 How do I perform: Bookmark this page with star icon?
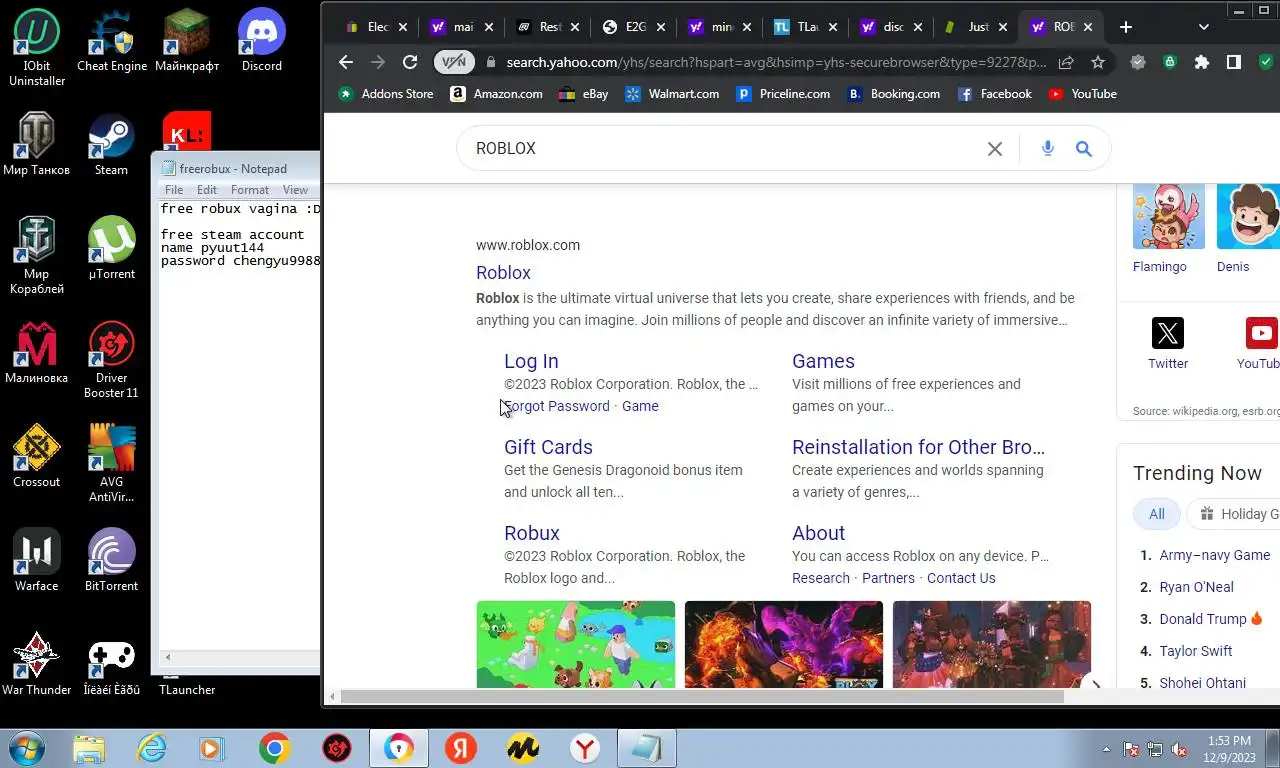pos(1098,62)
